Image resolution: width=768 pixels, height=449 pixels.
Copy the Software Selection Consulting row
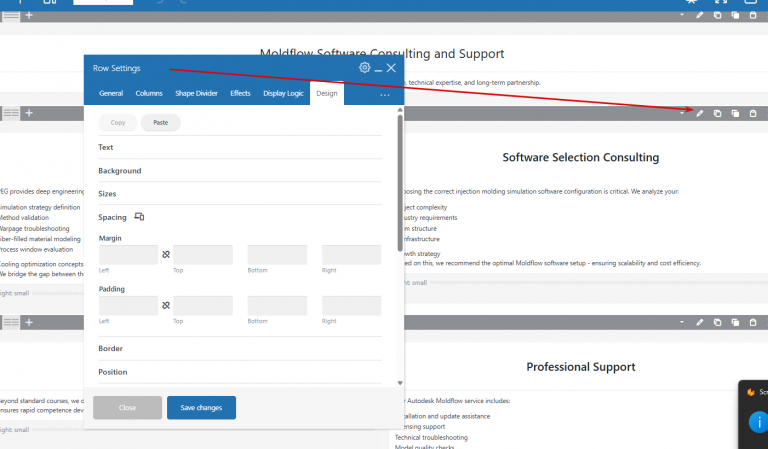click(x=718, y=113)
